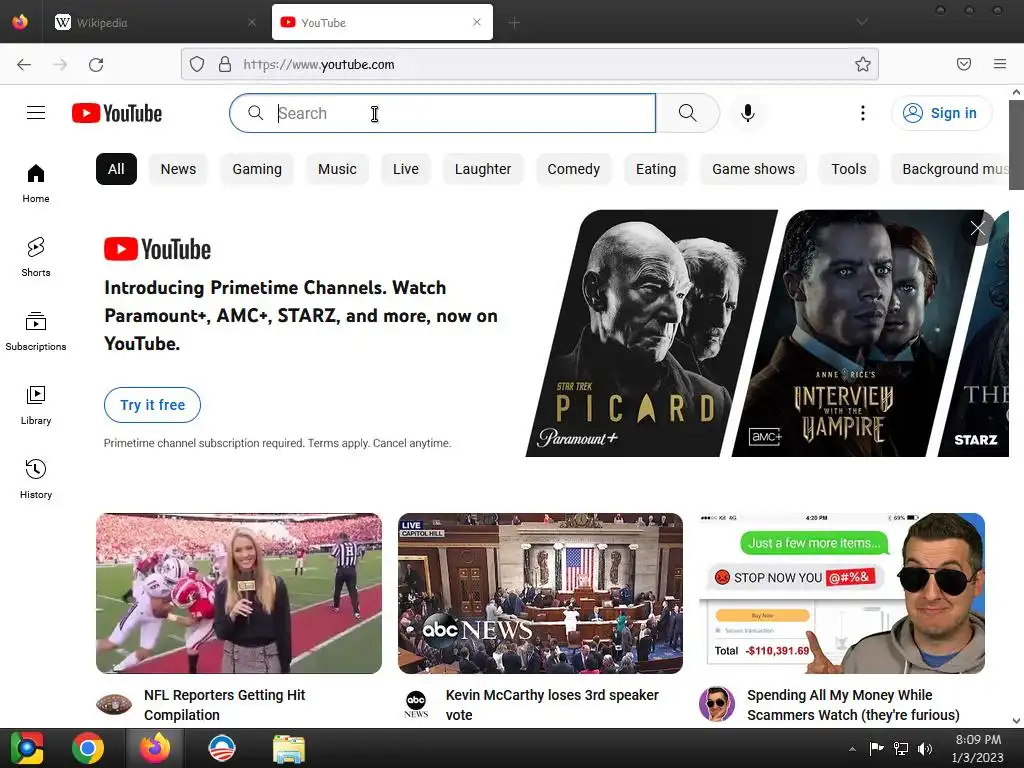Image resolution: width=1024 pixels, height=768 pixels.
Task: Open the Firefox application menu
Action: [x=1000, y=64]
